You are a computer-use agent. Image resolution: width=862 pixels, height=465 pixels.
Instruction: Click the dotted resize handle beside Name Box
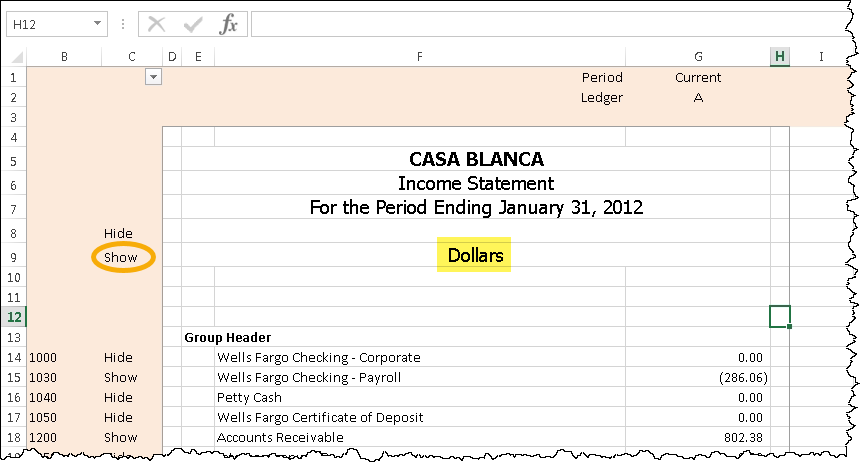(122, 23)
